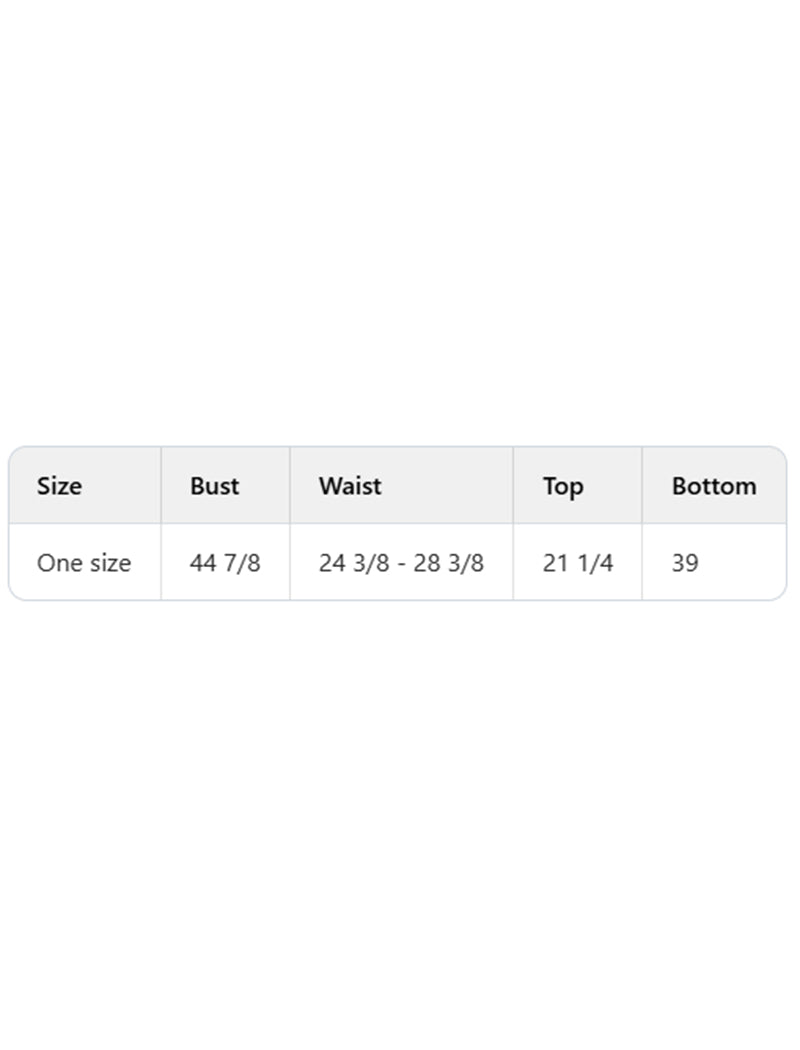Click the 24 3/8 waist minimum
800x1050 pixels.
click(354, 563)
